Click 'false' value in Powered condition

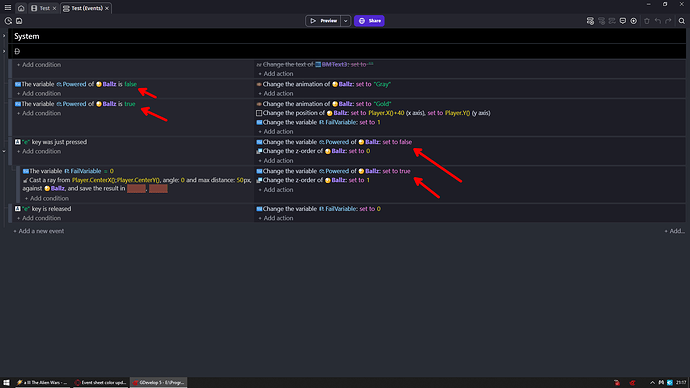coord(130,84)
